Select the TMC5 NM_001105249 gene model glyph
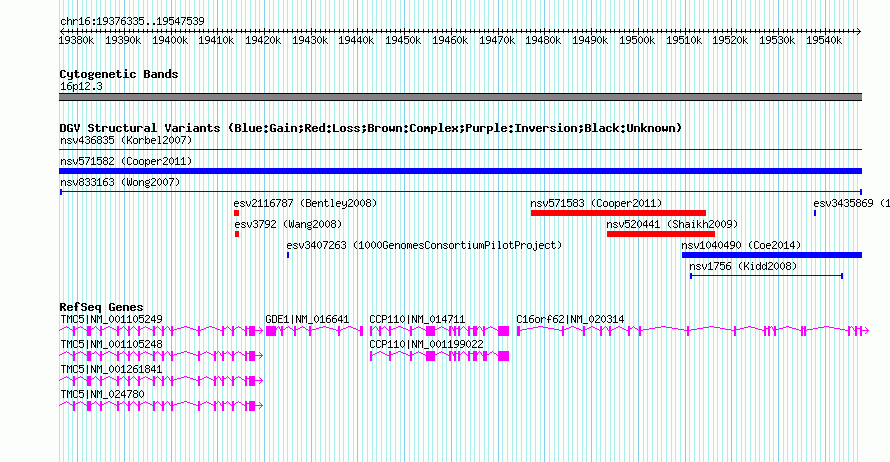The height and width of the screenshot is (462, 890). (161, 331)
